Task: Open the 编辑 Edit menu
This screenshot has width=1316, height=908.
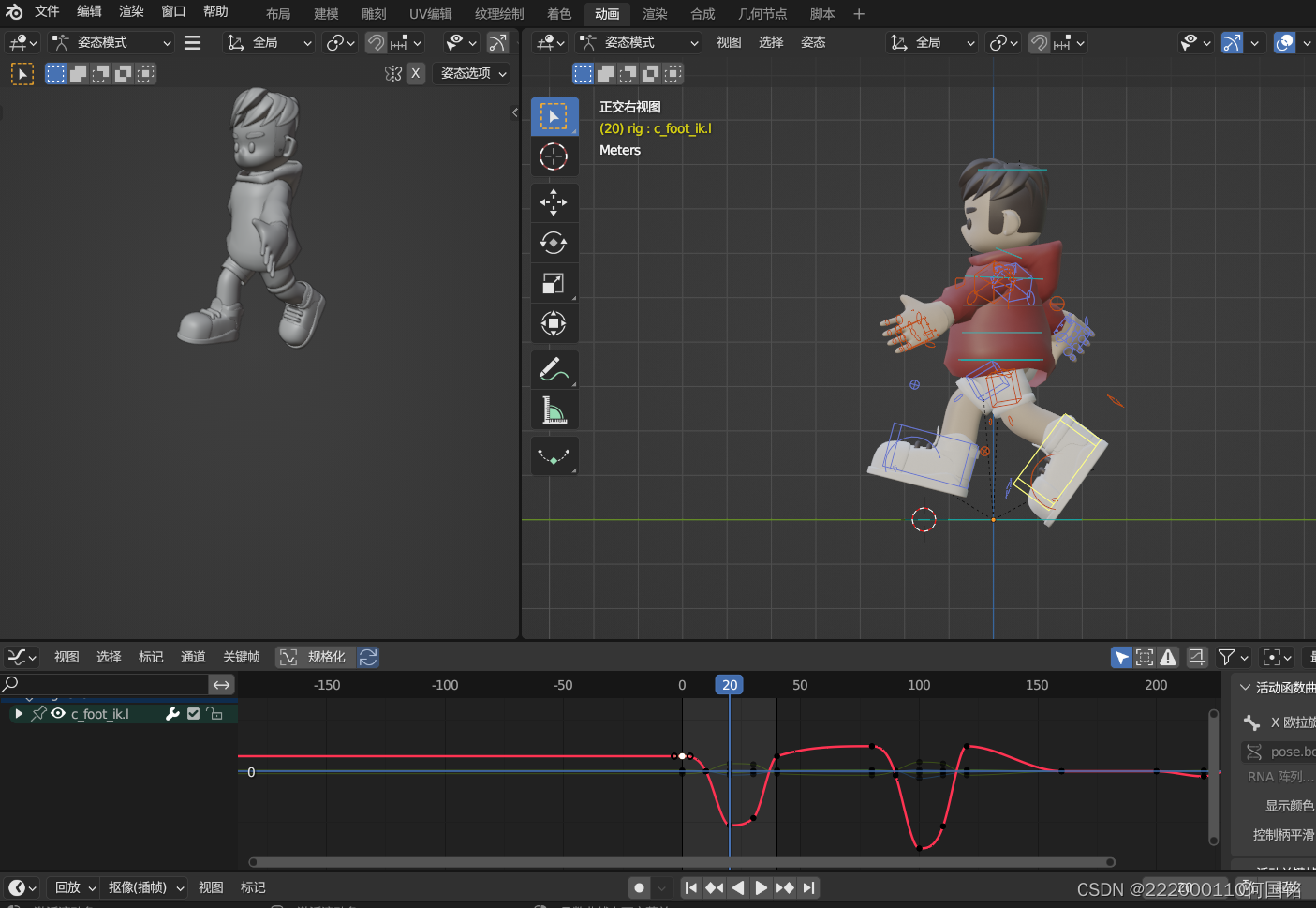Action: point(89,11)
